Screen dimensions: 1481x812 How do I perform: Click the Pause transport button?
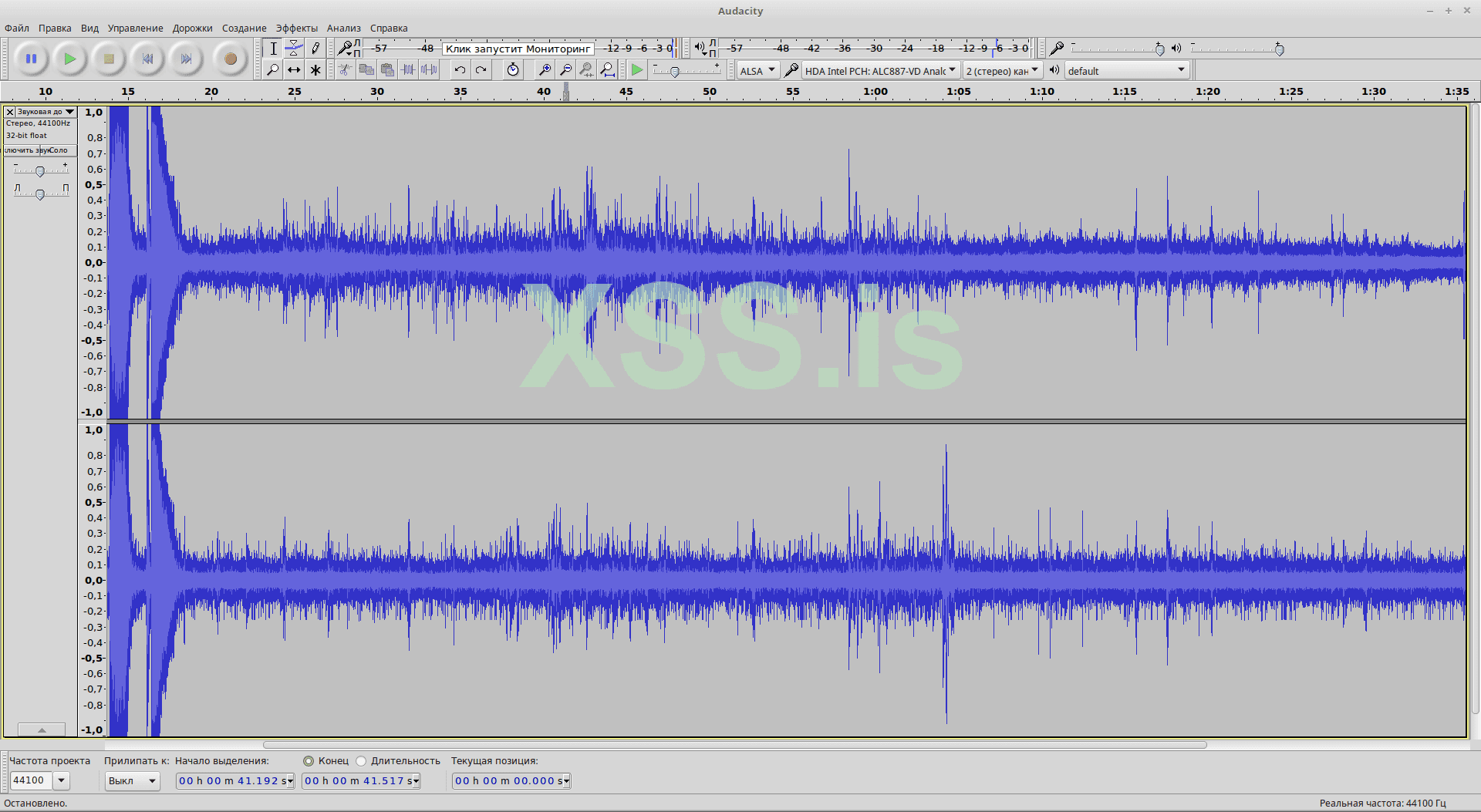[x=32, y=59]
